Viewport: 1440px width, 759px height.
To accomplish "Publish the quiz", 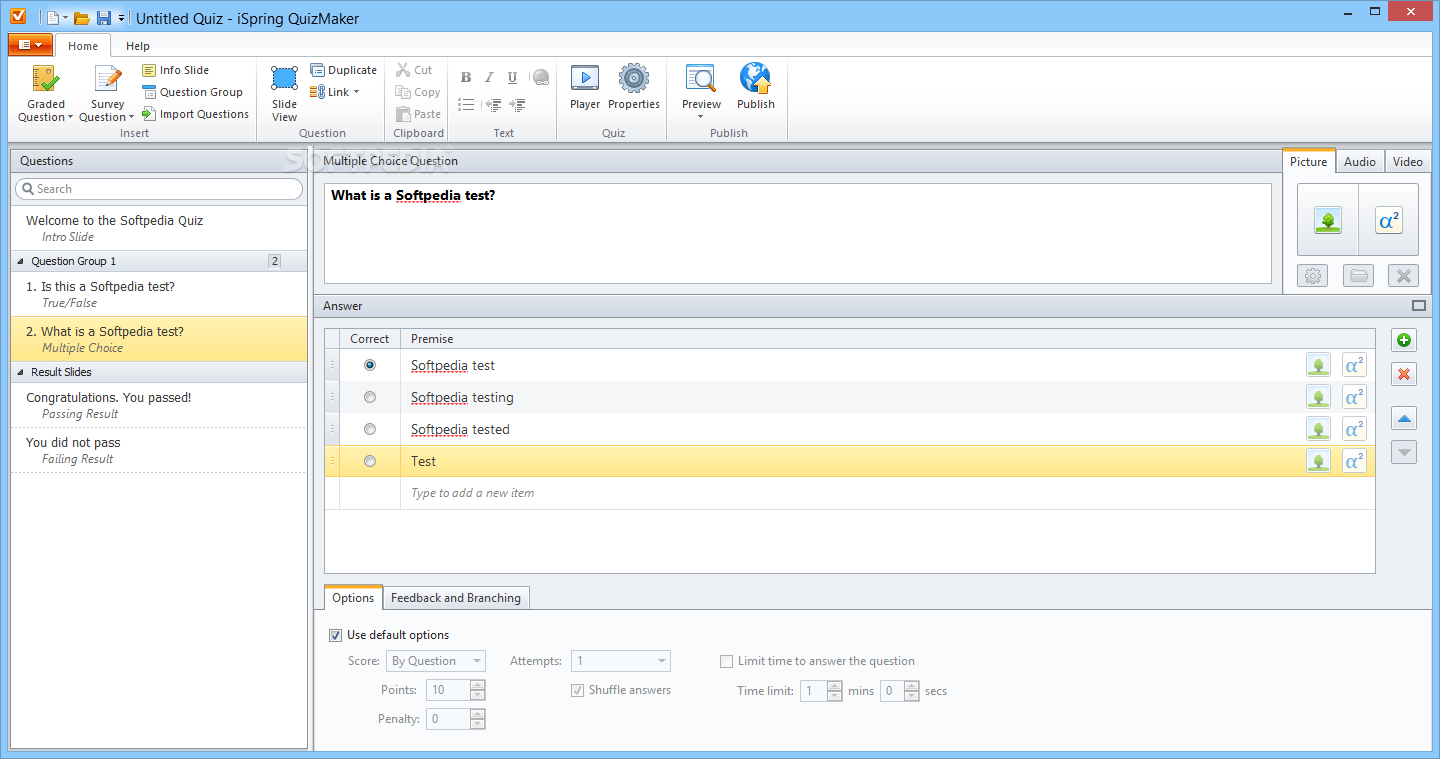I will [756, 88].
